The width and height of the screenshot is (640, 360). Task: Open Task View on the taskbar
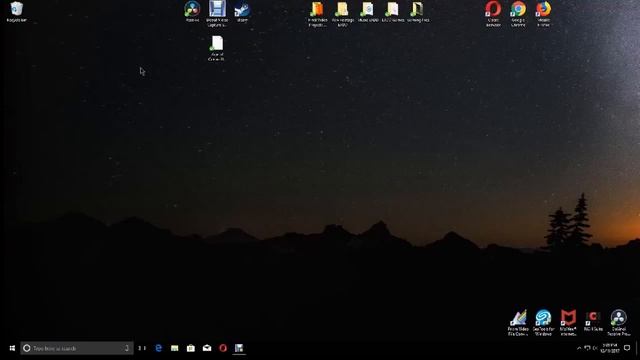142,348
